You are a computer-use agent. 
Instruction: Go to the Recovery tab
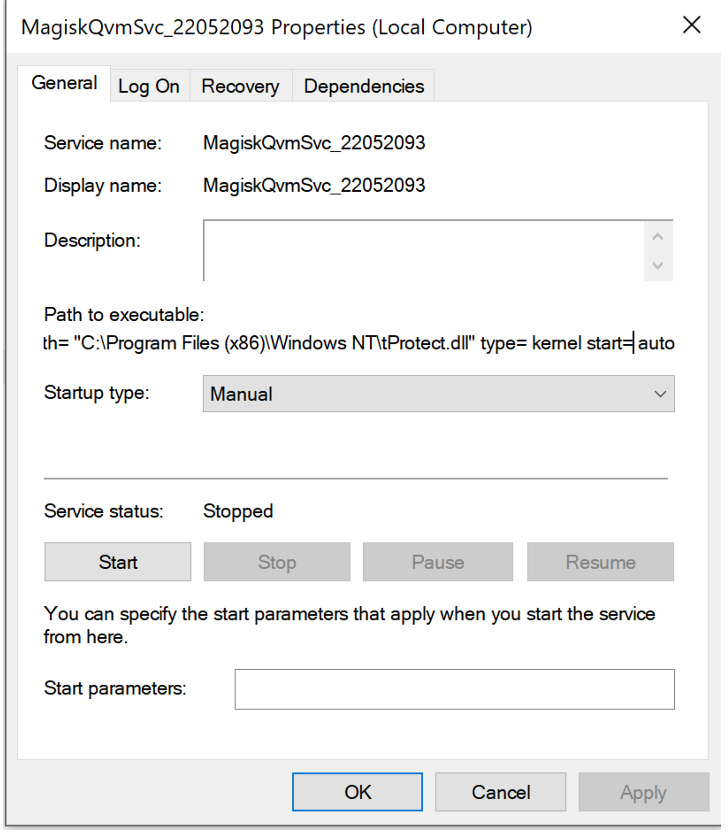point(241,87)
